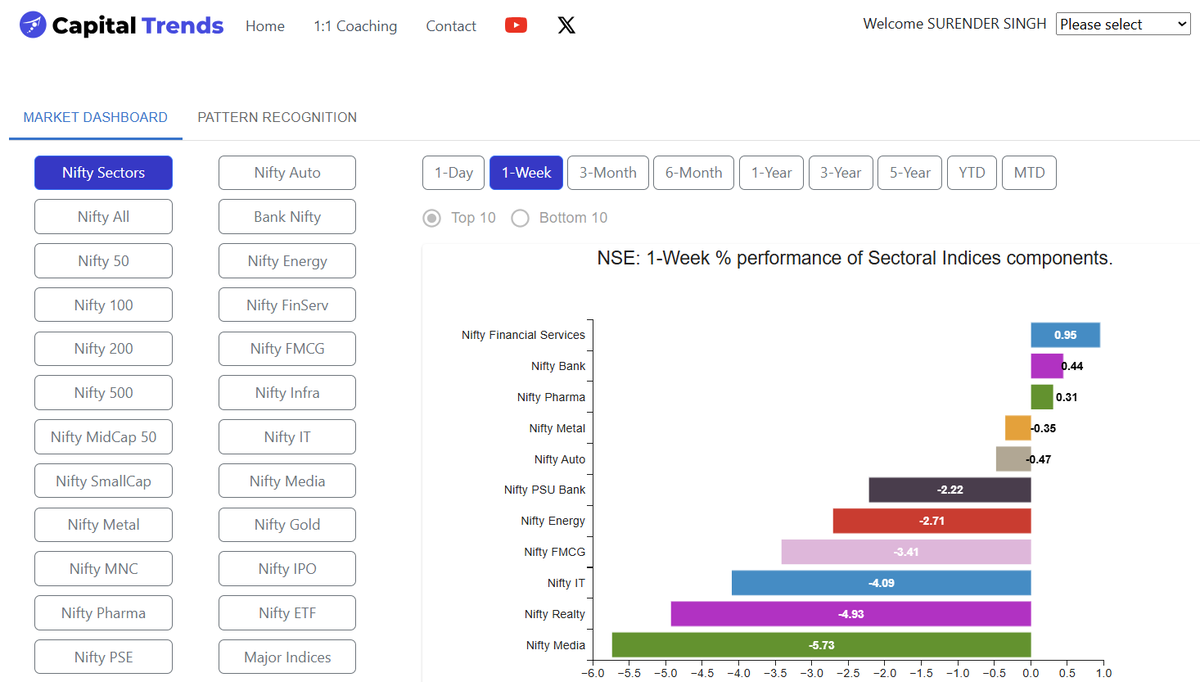Click the chart title text
1200x682 pixels.
pos(855,258)
